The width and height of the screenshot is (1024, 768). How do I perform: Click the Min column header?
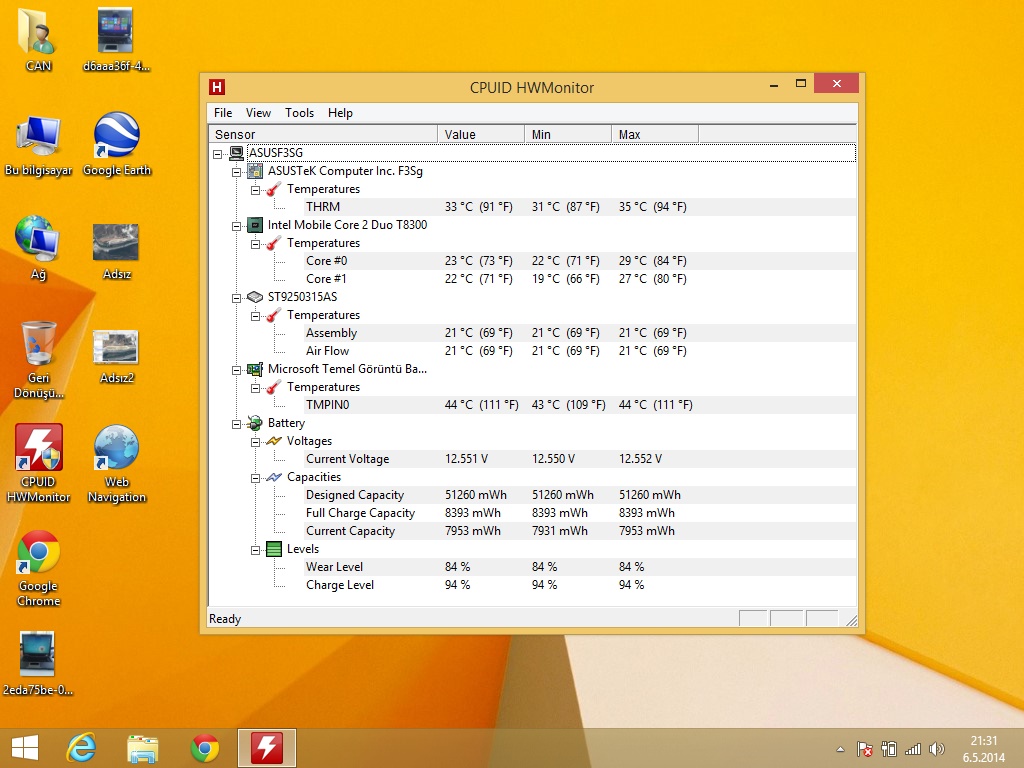pyautogui.click(x=568, y=135)
